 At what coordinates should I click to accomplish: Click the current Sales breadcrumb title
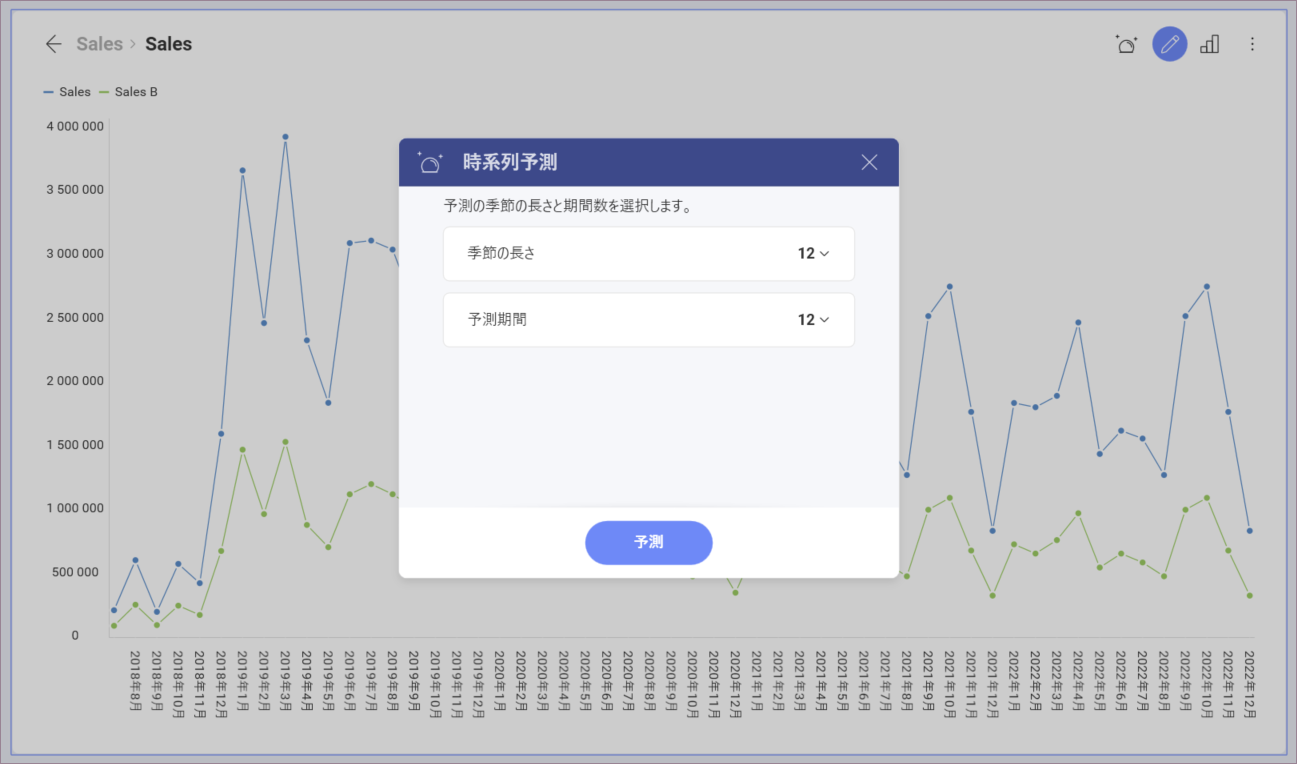(168, 44)
